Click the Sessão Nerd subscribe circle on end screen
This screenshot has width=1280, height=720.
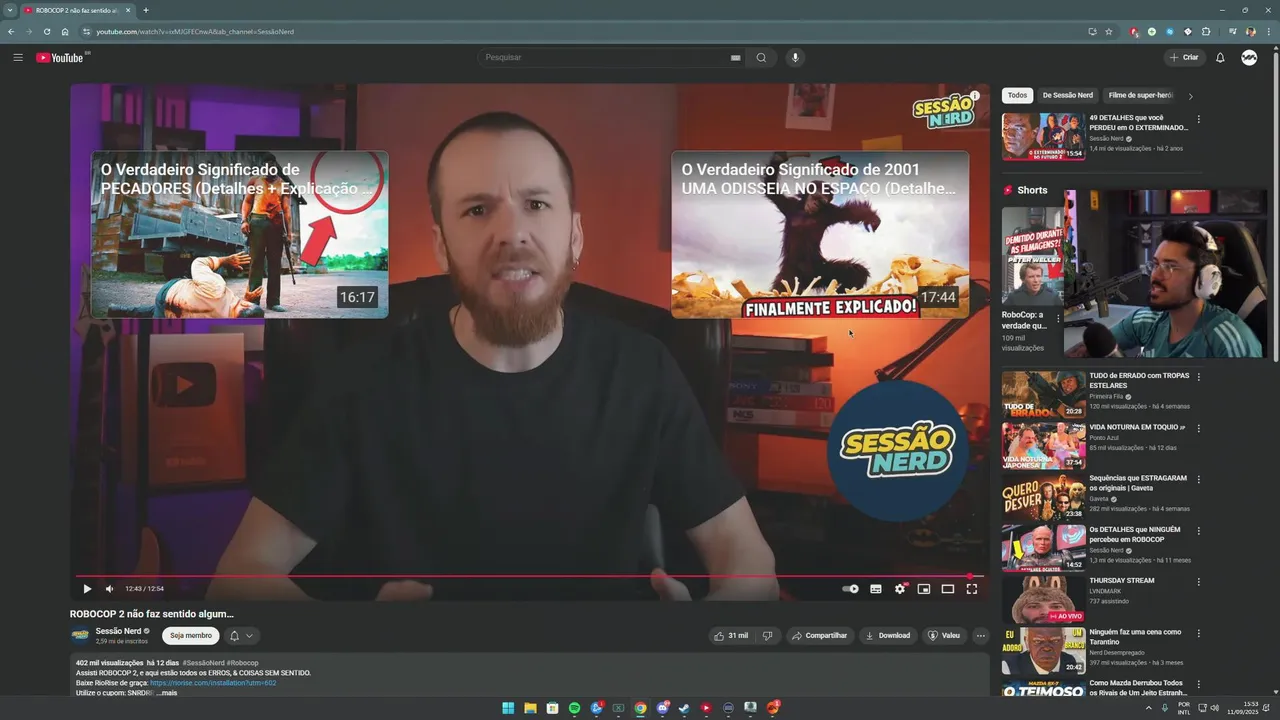click(x=897, y=450)
